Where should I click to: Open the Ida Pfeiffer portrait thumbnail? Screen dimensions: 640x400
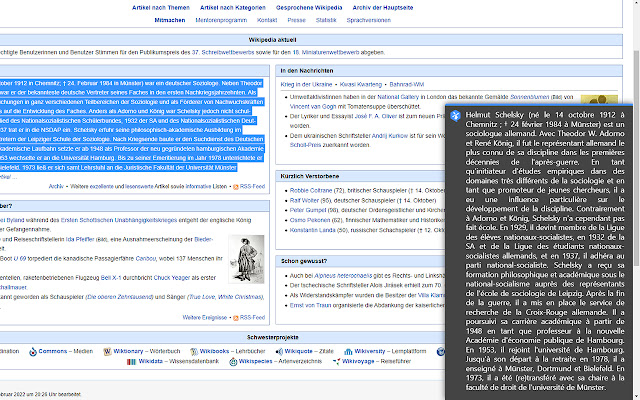246,259
